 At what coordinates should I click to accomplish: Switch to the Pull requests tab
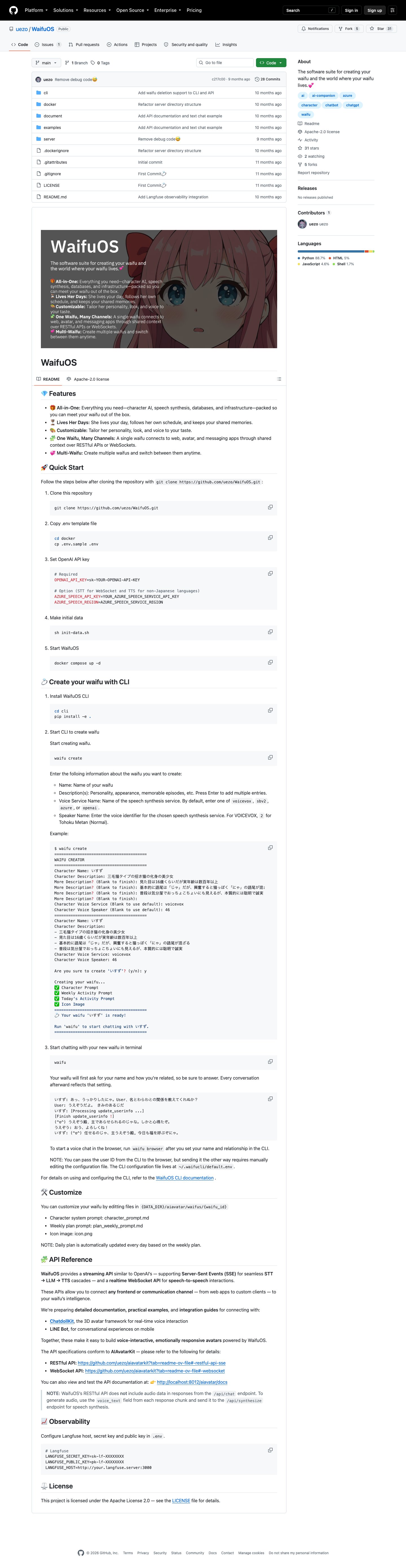point(84,44)
